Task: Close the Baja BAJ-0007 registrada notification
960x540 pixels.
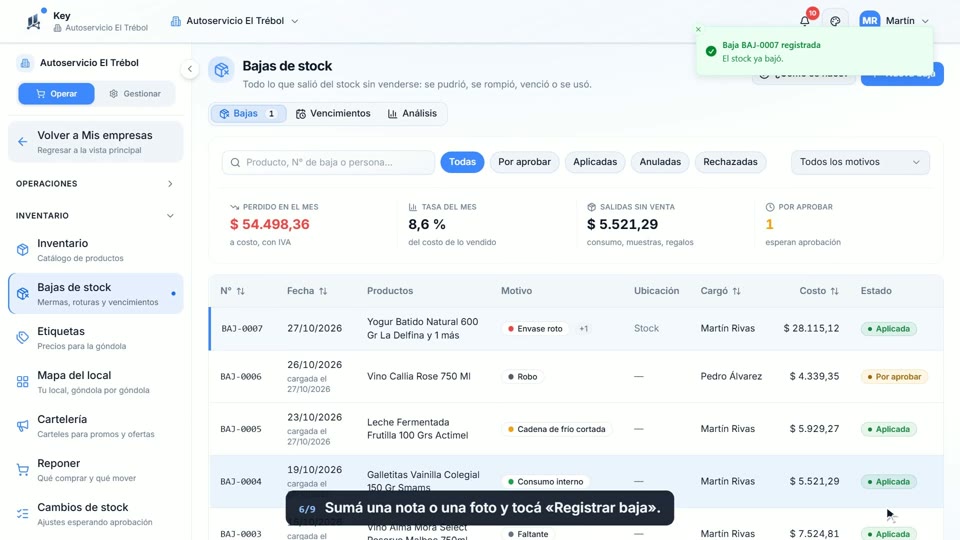Action: pyautogui.click(x=698, y=29)
